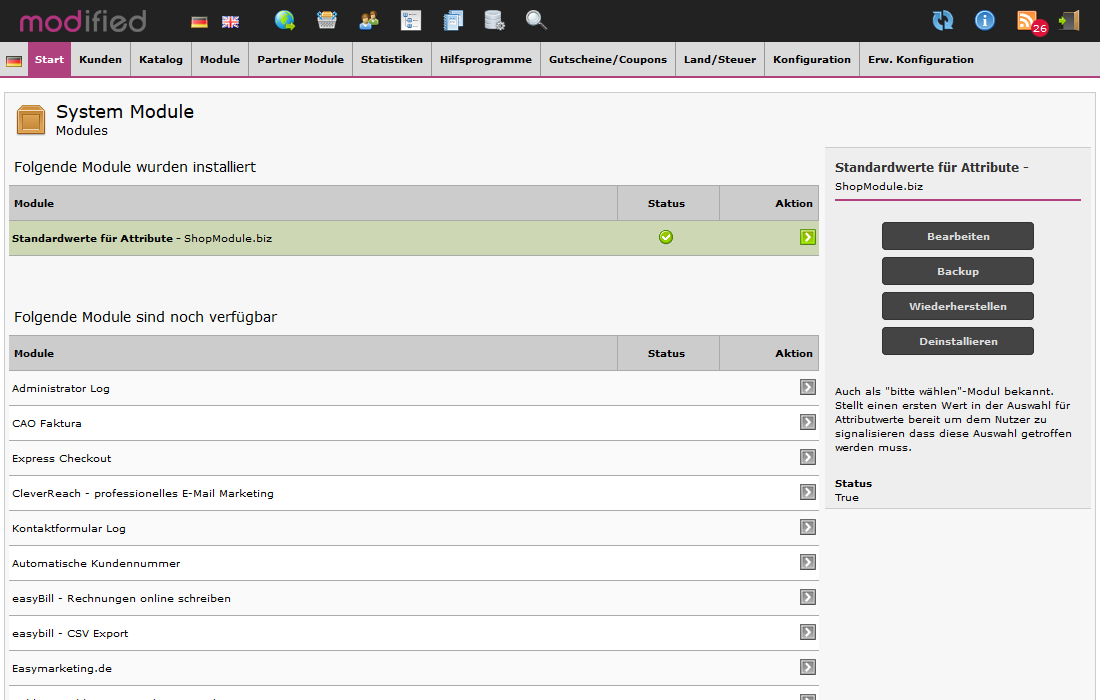The width and height of the screenshot is (1100, 700).
Task: Open the globe shop view icon
Action: pyautogui.click(x=285, y=20)
